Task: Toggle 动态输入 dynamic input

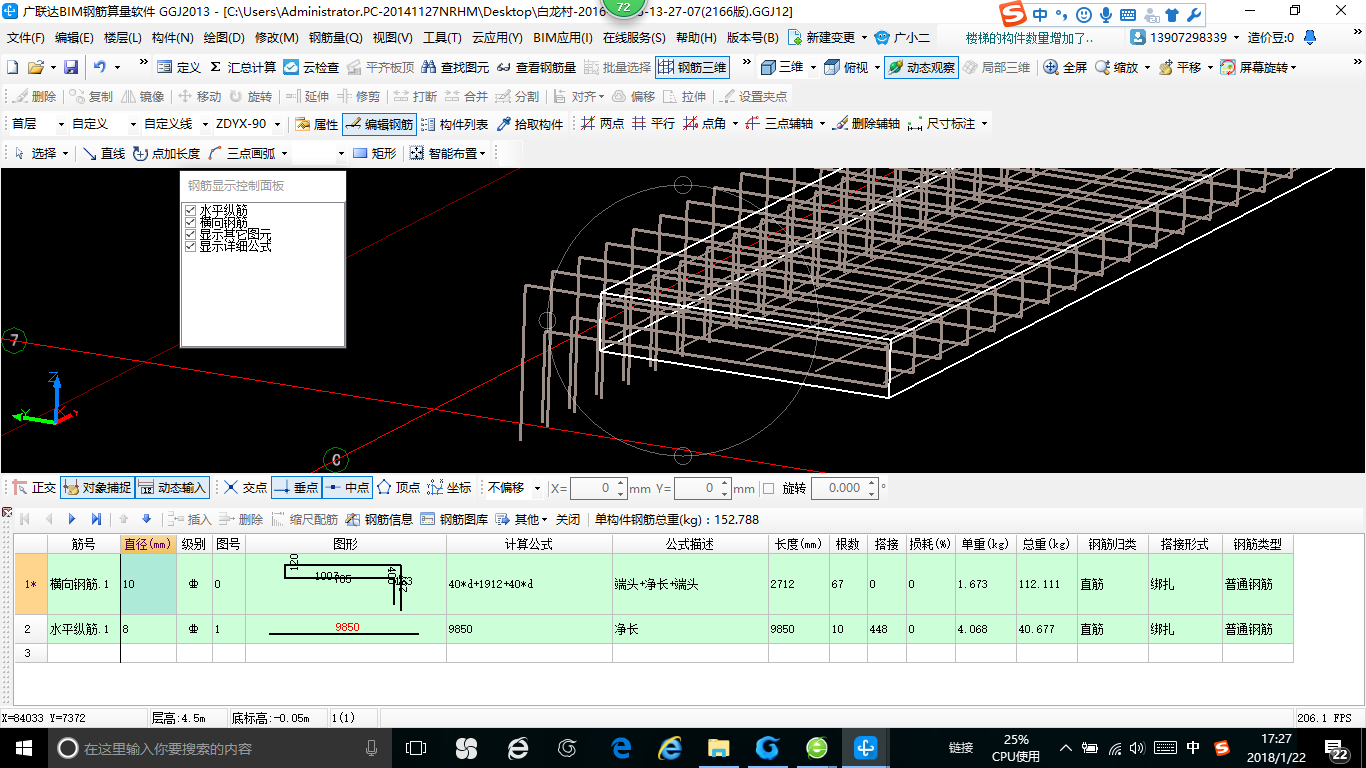Action: pyautogui.click(x=172, y=488)
